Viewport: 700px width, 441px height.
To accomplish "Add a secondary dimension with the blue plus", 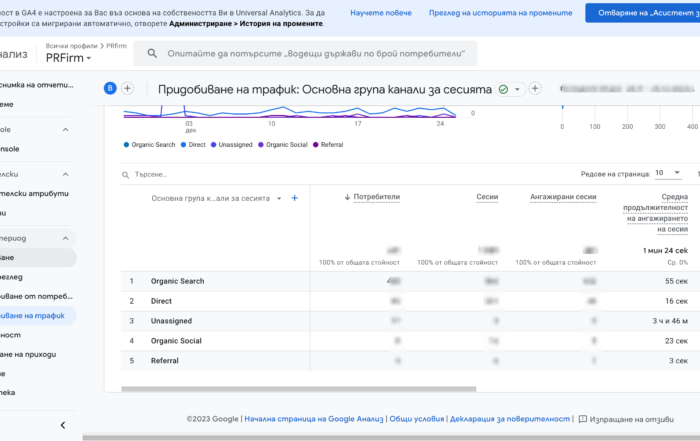I will click(295, 198).
